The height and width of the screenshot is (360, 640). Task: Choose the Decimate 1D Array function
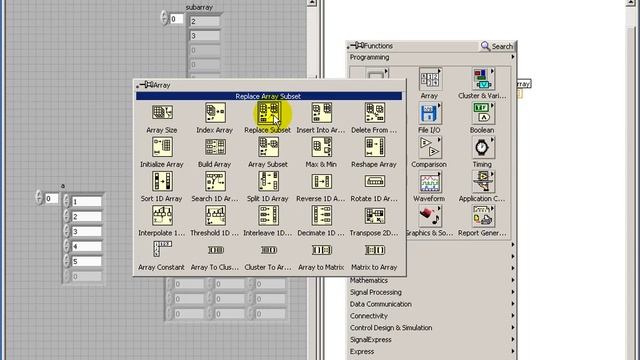click(321, 216)
